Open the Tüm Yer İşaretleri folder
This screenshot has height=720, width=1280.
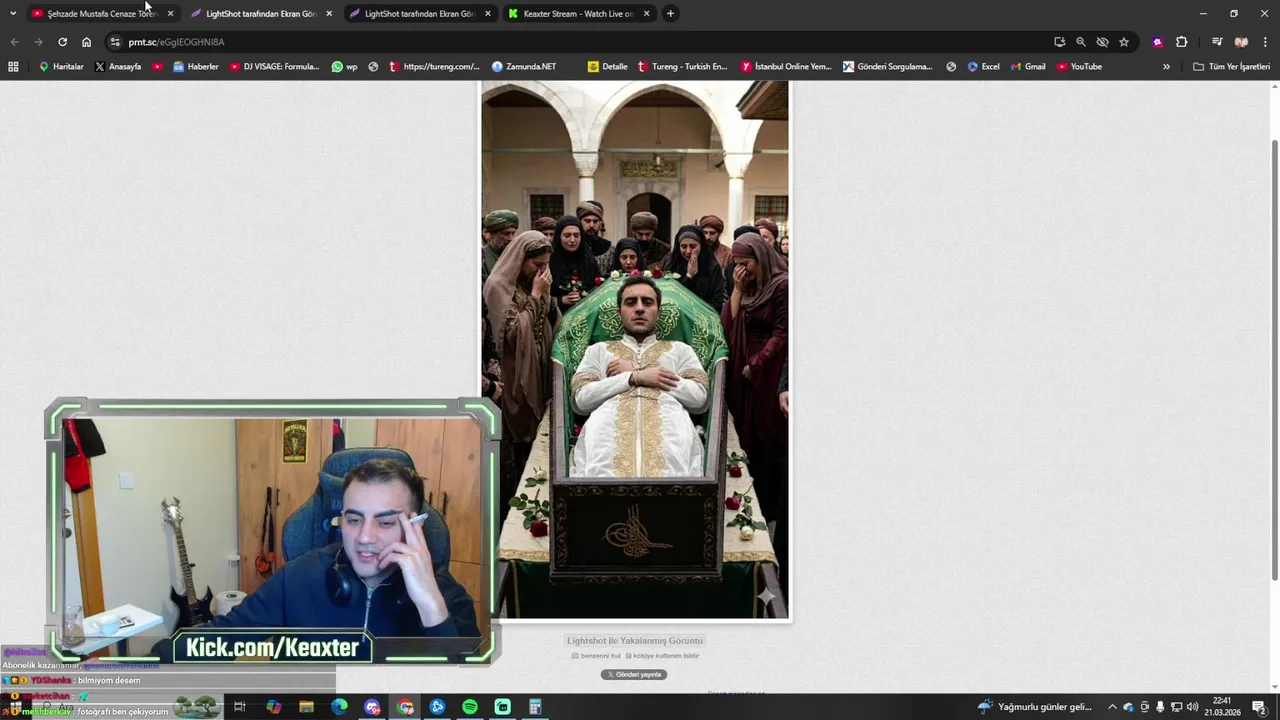coord(1231,67)
